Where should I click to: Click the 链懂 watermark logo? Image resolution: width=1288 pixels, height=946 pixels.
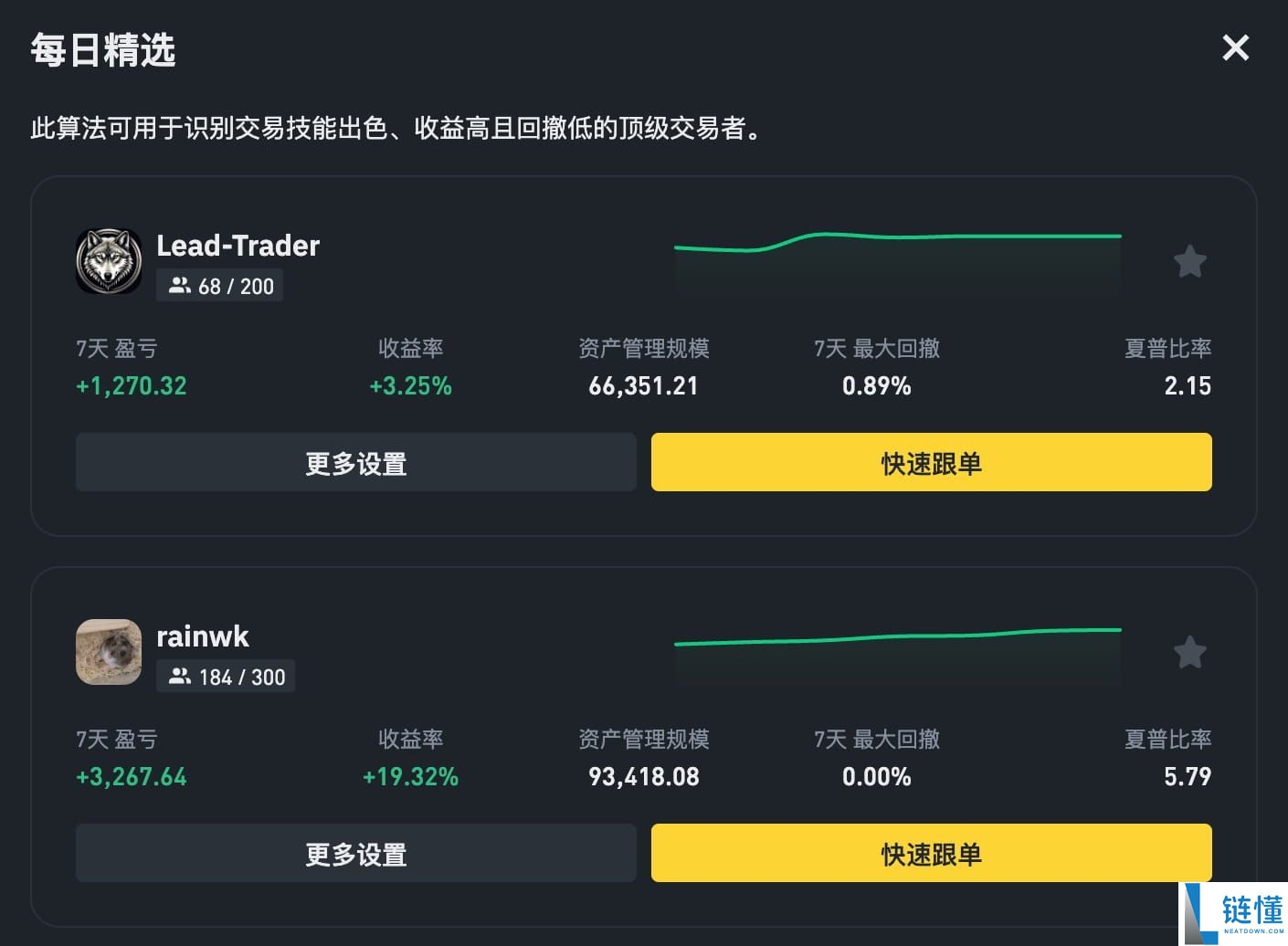(x=1233, y=913)
